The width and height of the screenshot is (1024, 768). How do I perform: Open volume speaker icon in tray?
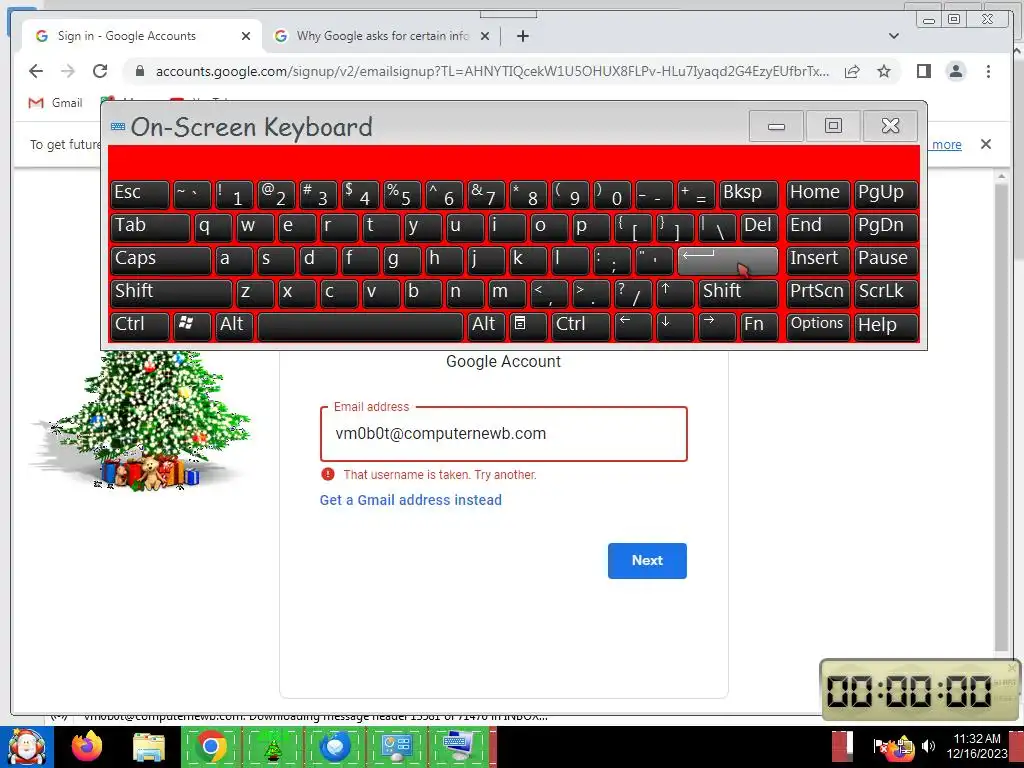(x=929, y=745)
